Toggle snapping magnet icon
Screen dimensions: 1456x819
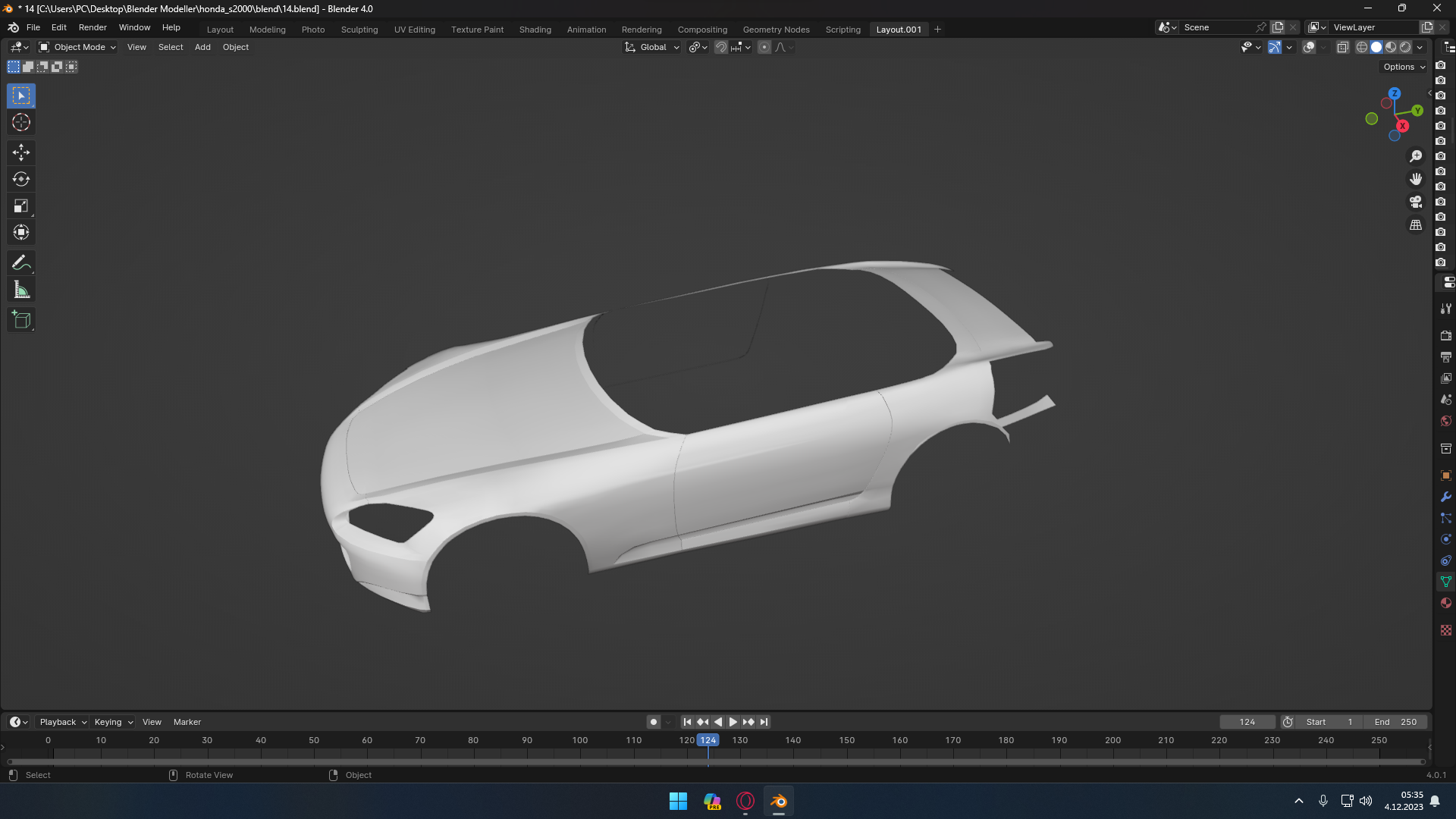point(720,47)
